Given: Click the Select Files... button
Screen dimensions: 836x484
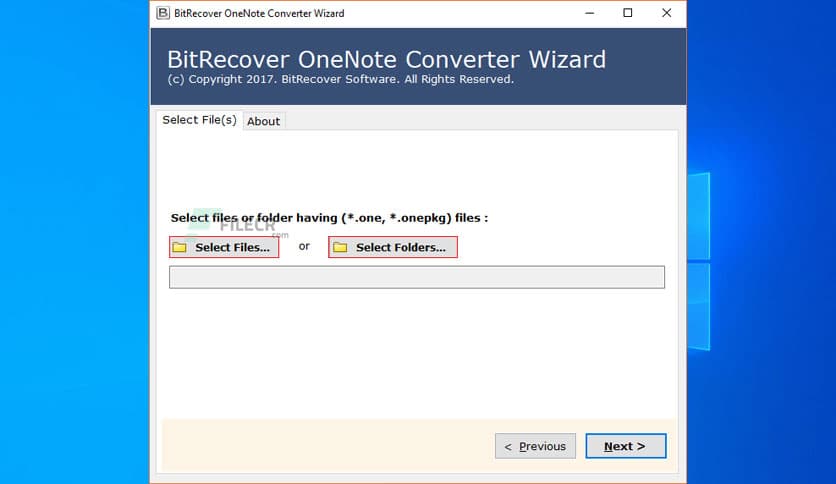Looking at the screenshot, I should [224, 247].
